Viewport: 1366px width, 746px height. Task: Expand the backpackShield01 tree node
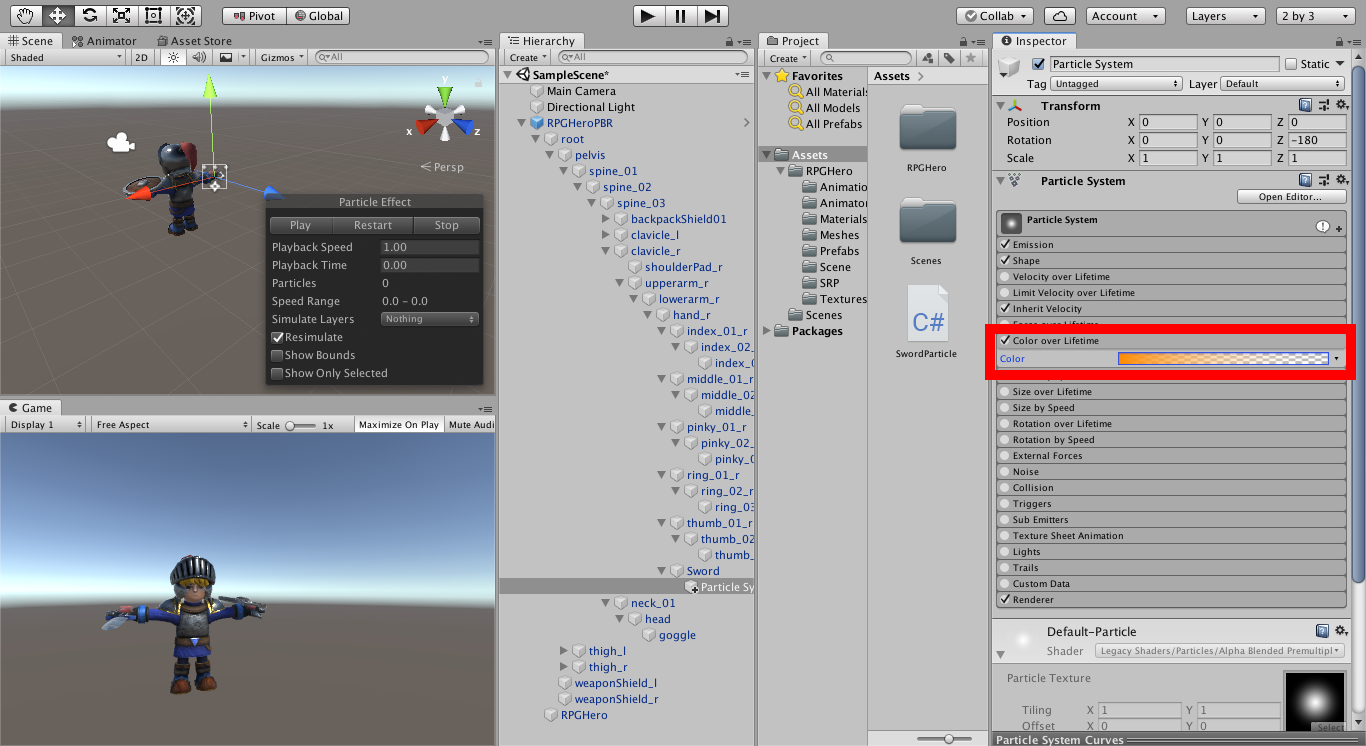(606, 219)
